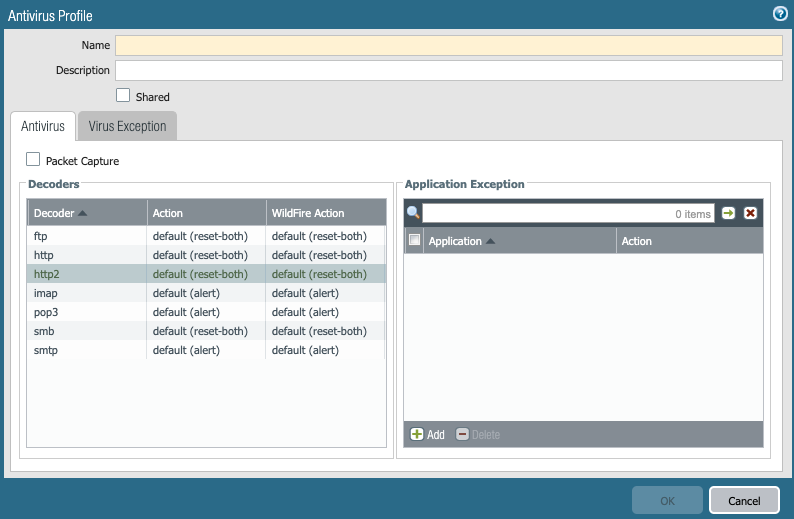Click the help question mark icon

[x=780, y=14]
